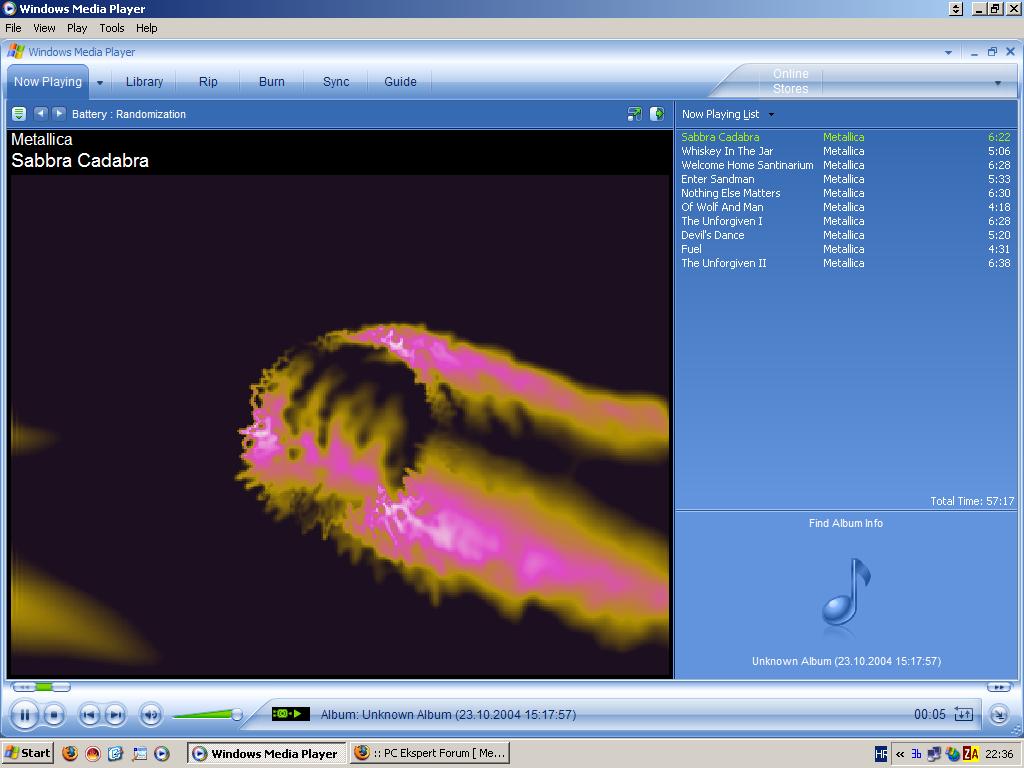Click the Find Album Info link
This screenshot has height=768, width=1024.
(845, 523)
